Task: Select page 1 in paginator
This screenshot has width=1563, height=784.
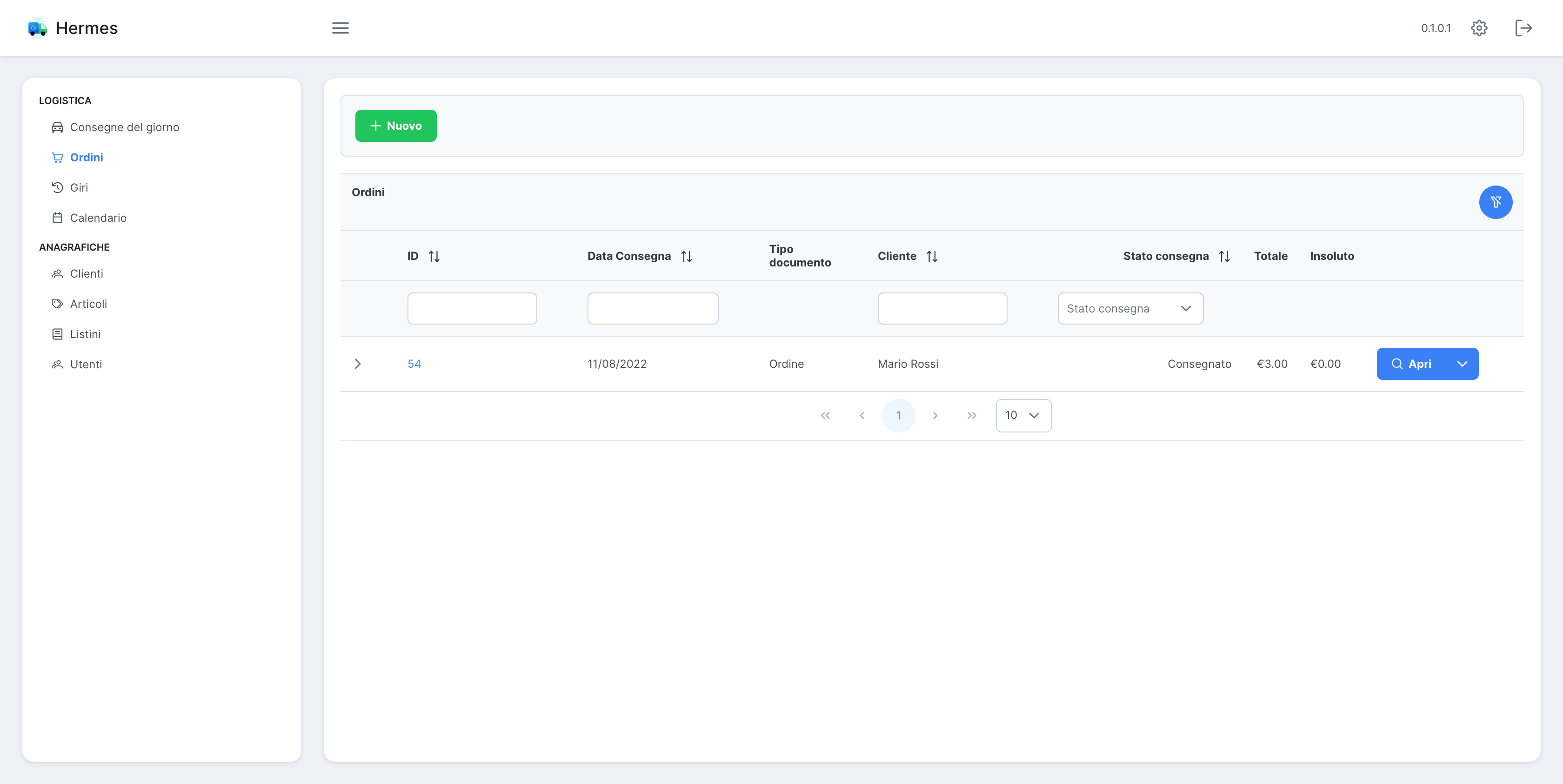Action: (898, 415)
